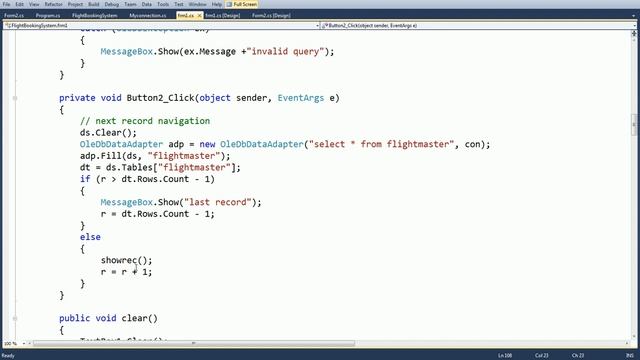Viewport: 640px width, 360px height.
Task: Open the Refactor menu
Action: pyautogui.click(x=53, y=4)
